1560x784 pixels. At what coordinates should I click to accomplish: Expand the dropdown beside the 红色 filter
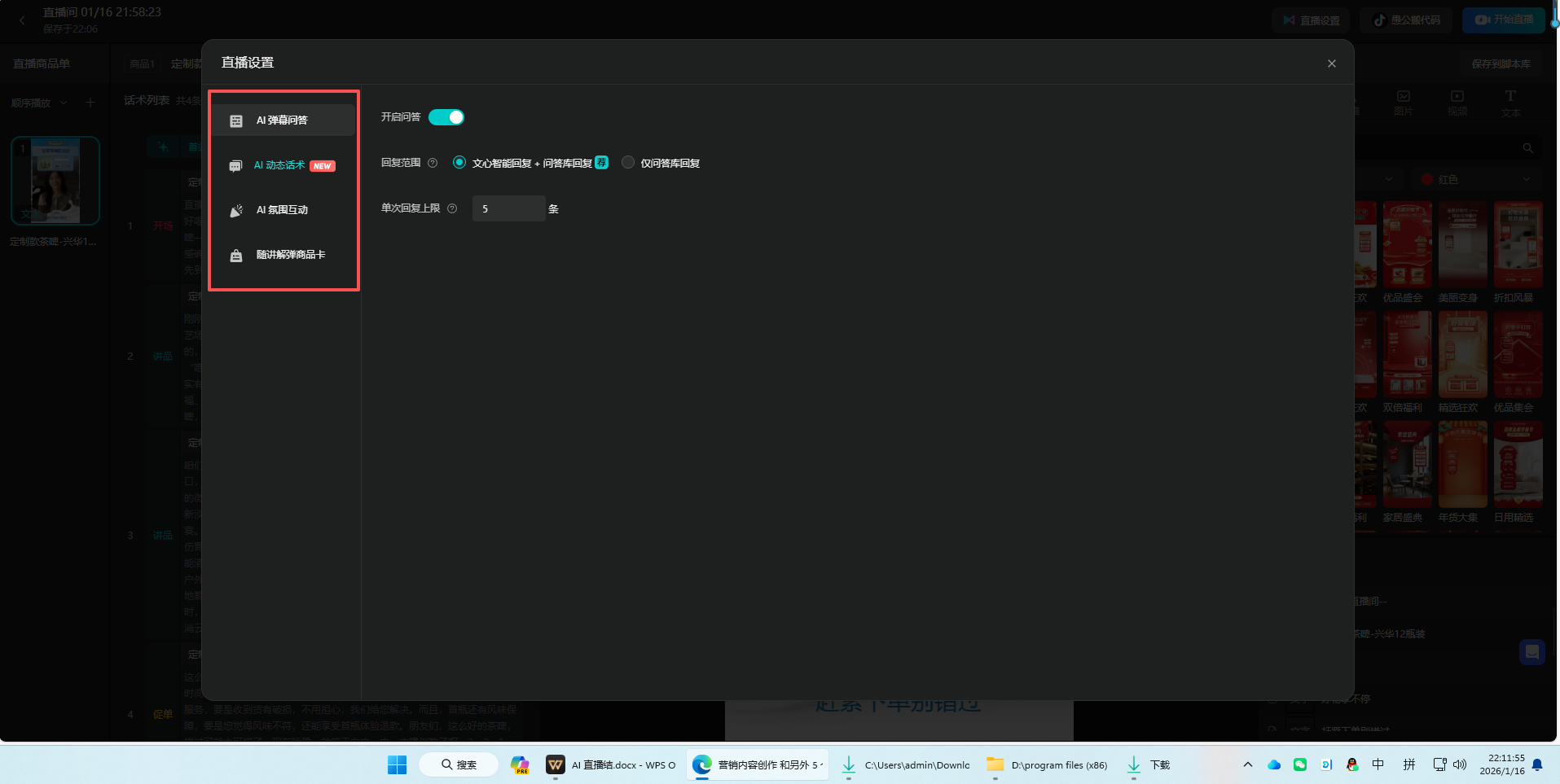[x=1388, y=179]
